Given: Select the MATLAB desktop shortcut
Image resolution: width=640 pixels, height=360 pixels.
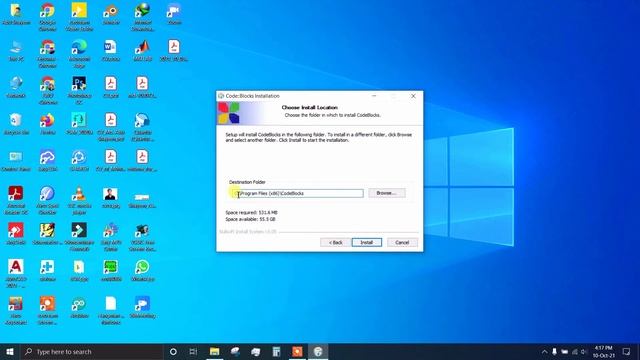Looking at the screenshot, I should coord(142,51).
